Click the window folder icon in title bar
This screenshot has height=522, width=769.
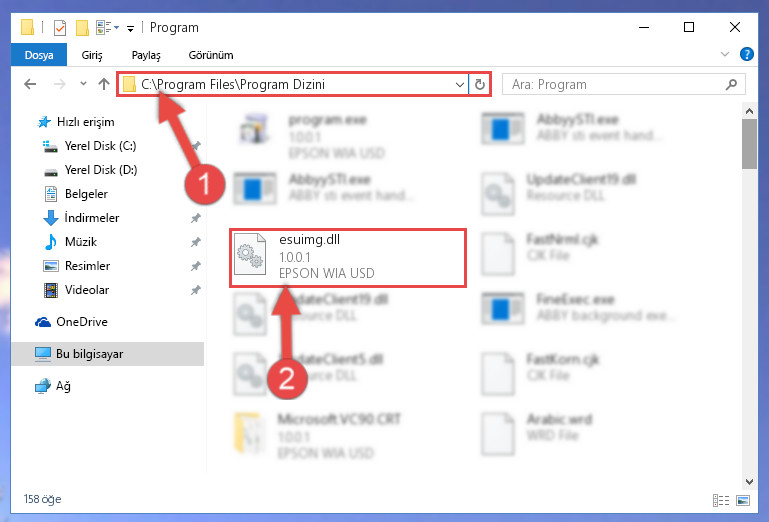pos(27,27)
